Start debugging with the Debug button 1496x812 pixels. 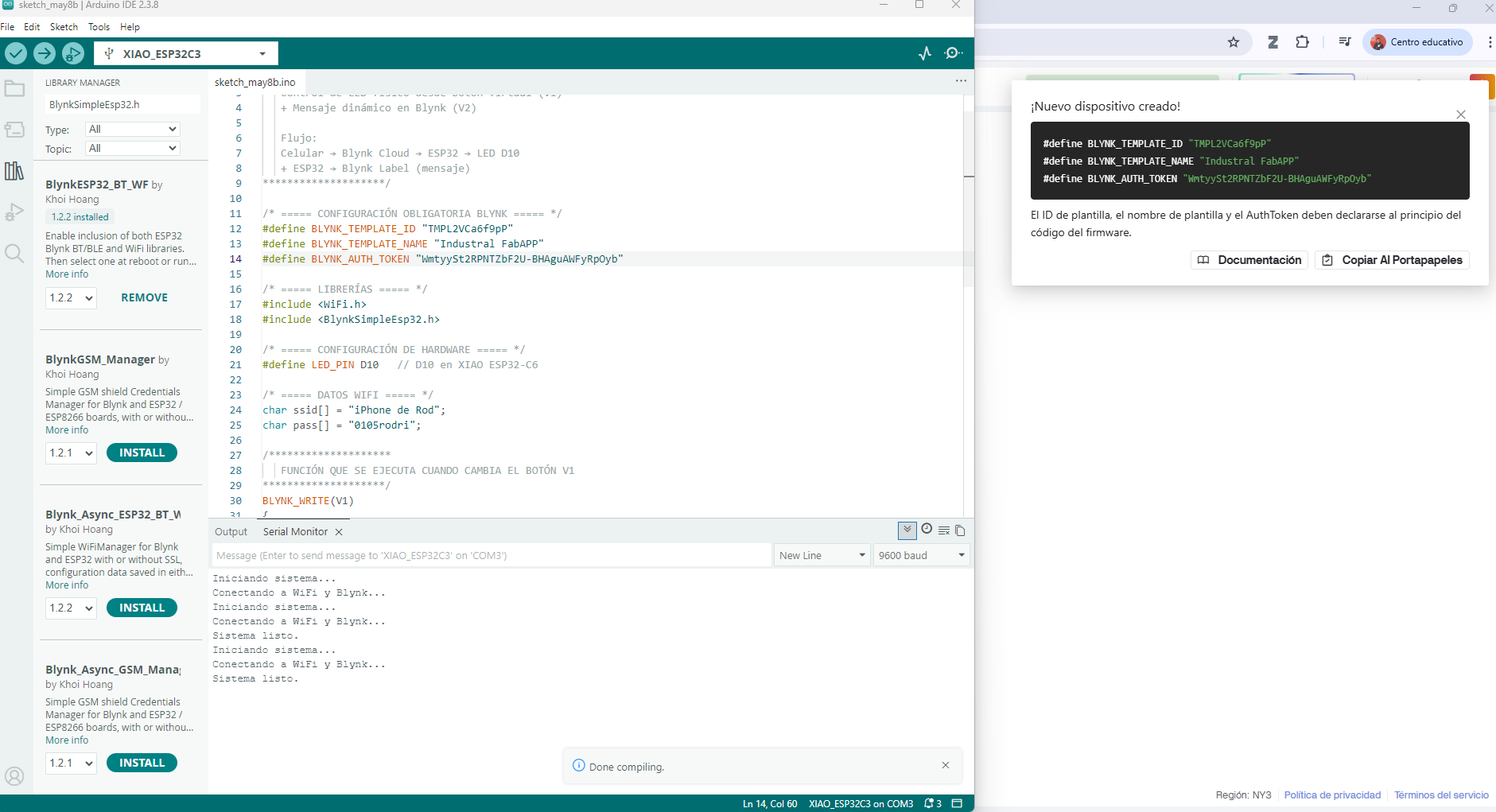(x=73, y=53)
